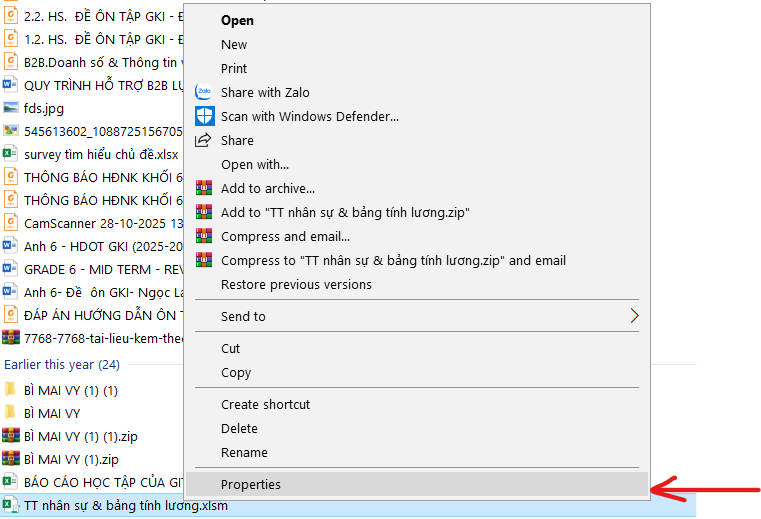761x519 pixels.
Task: Click the Excel icon of survey tìm hiểu chủ đề.xlsx
Action: [x=11, y=153]
